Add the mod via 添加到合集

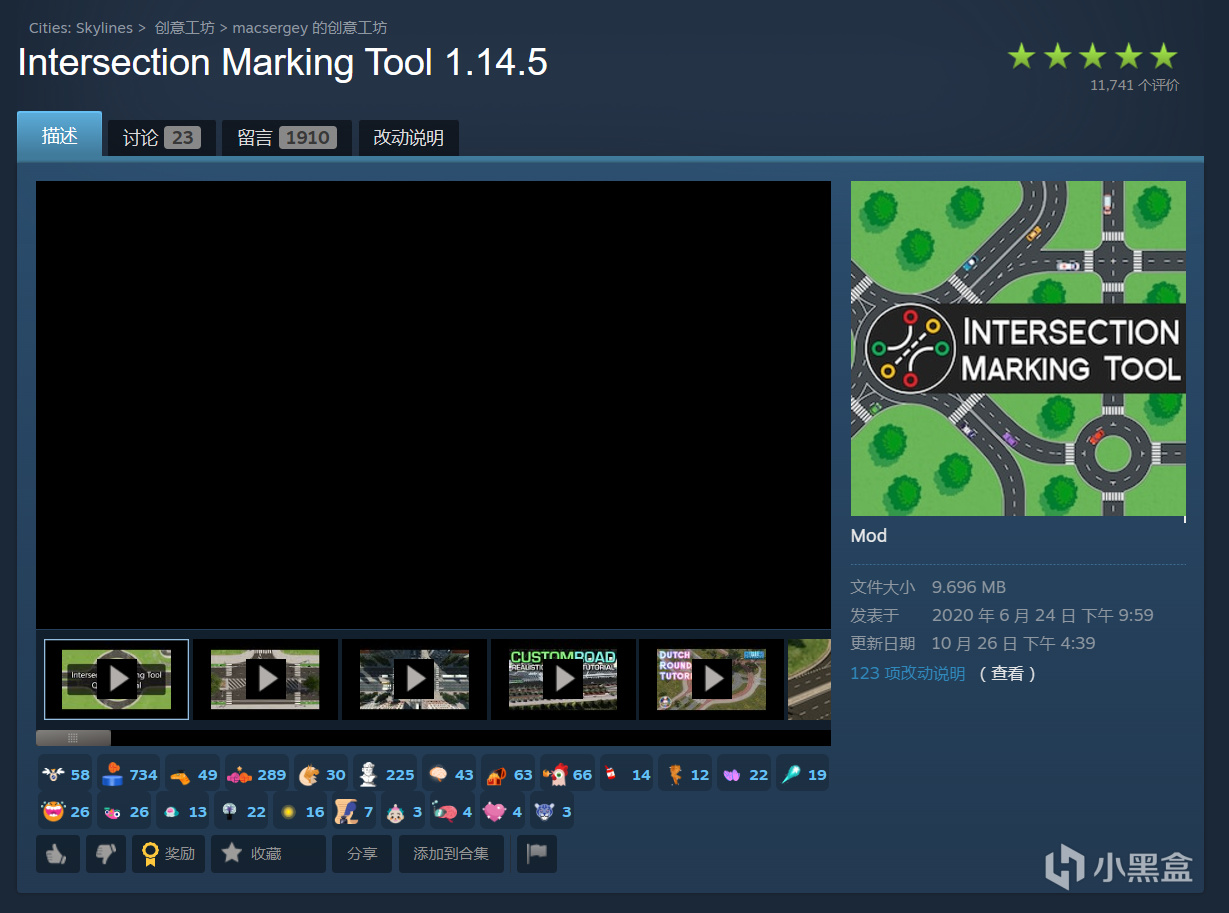click(451, 854)
